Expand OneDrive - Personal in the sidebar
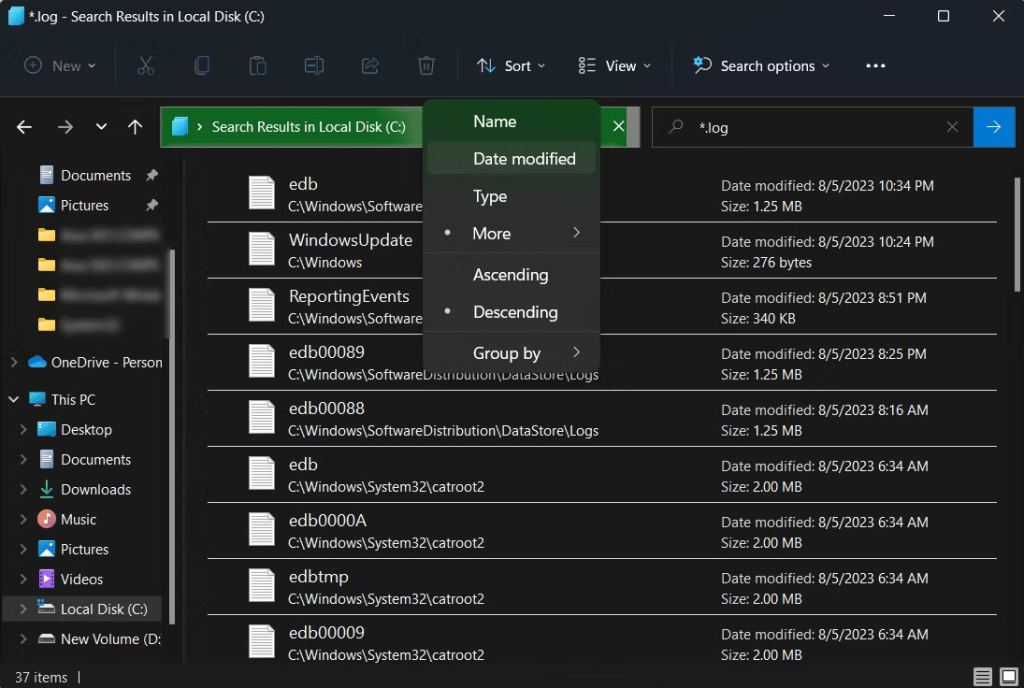 [14, 362]
